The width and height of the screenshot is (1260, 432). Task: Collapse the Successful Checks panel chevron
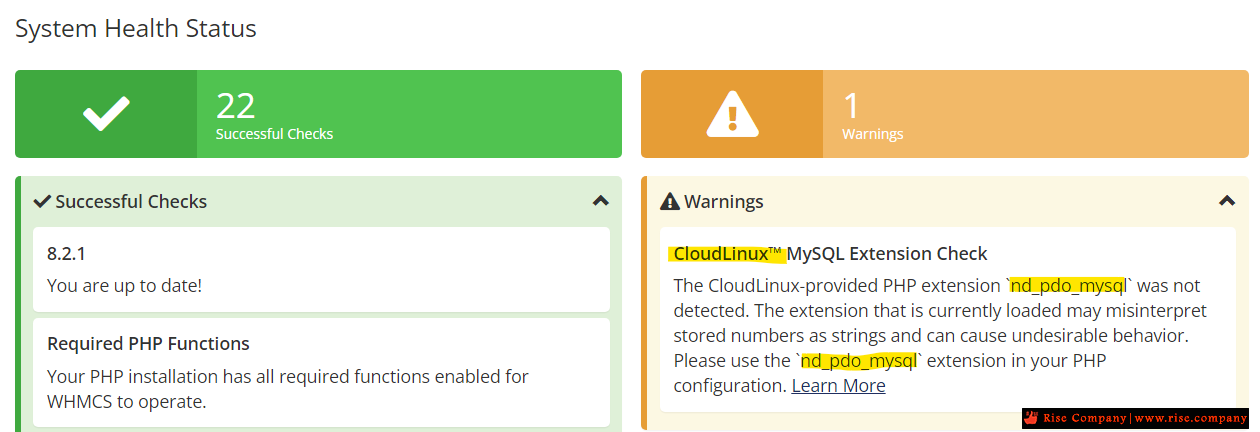click(600, 201)
